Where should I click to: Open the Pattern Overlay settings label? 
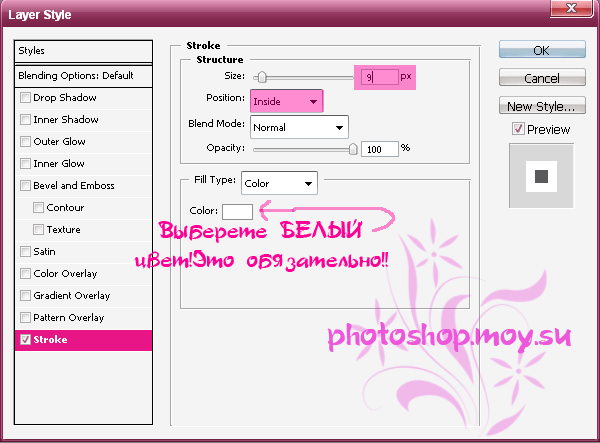coord(68,318)
